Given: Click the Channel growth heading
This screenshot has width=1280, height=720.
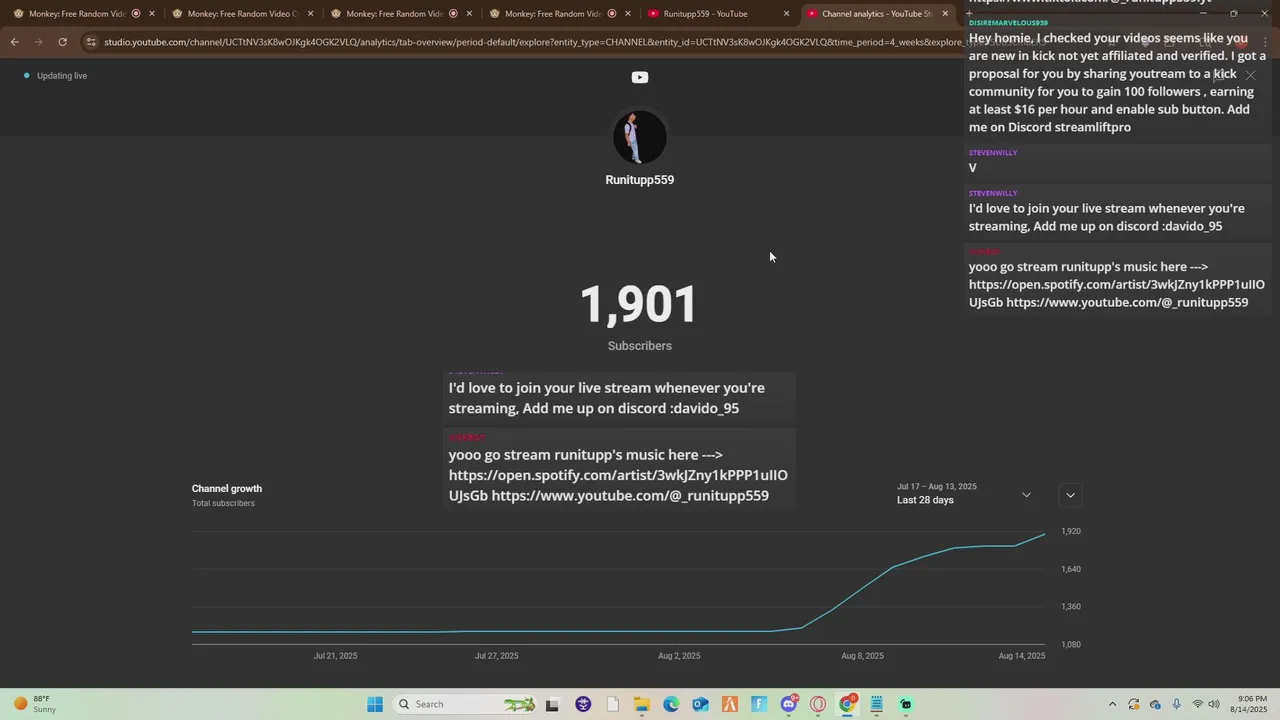Looking at the screenshot, I should (227, 488).
